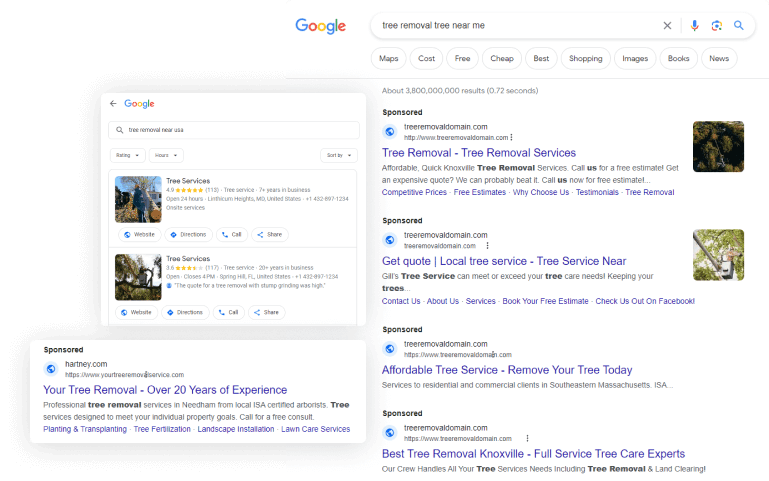This screenshot has width=769, height=481.
Task: Open the three-dot menu of the first sponsored ad
Action: pos(512,137)
